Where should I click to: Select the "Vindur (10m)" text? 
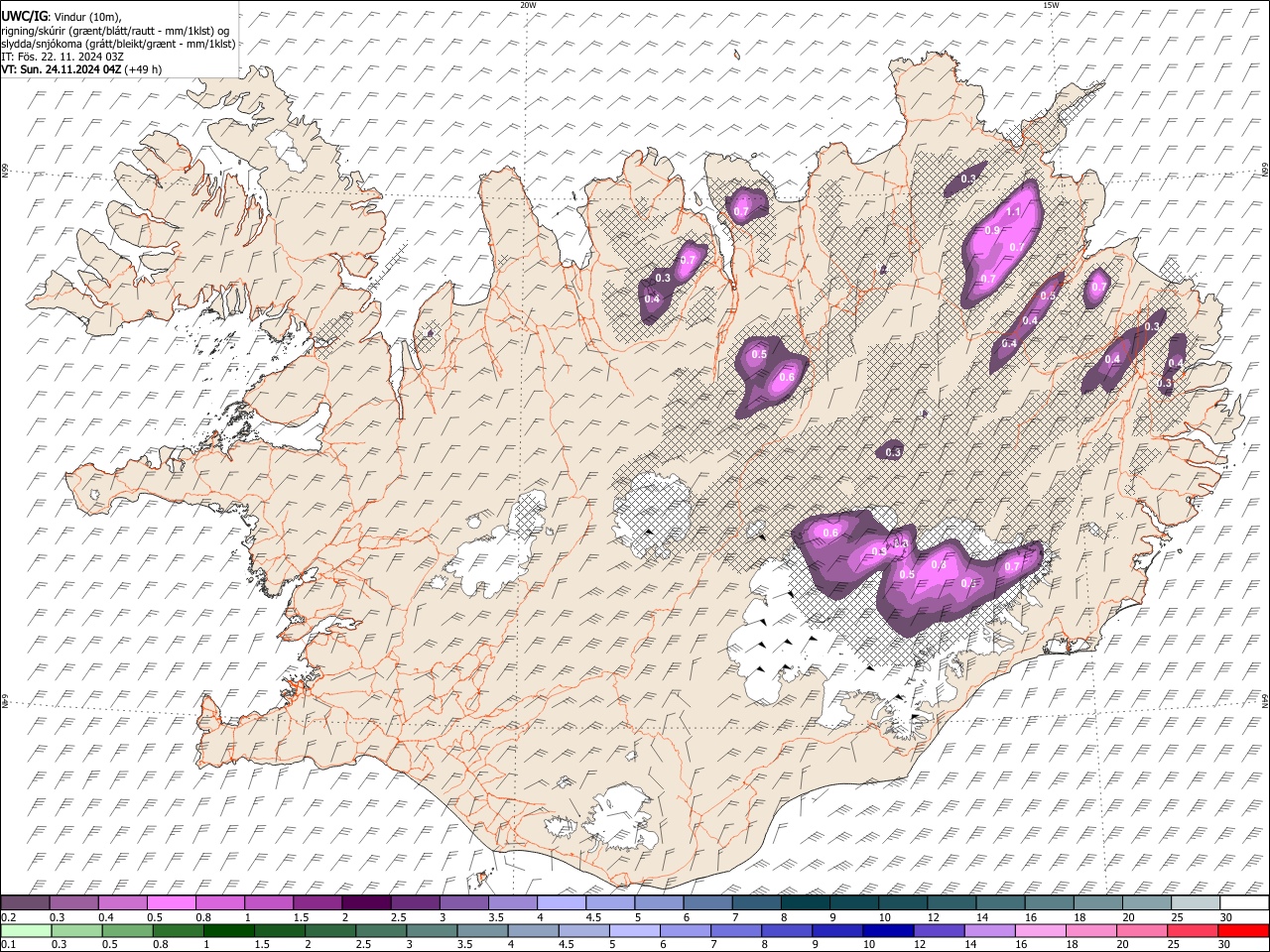(x=86, y=16)
